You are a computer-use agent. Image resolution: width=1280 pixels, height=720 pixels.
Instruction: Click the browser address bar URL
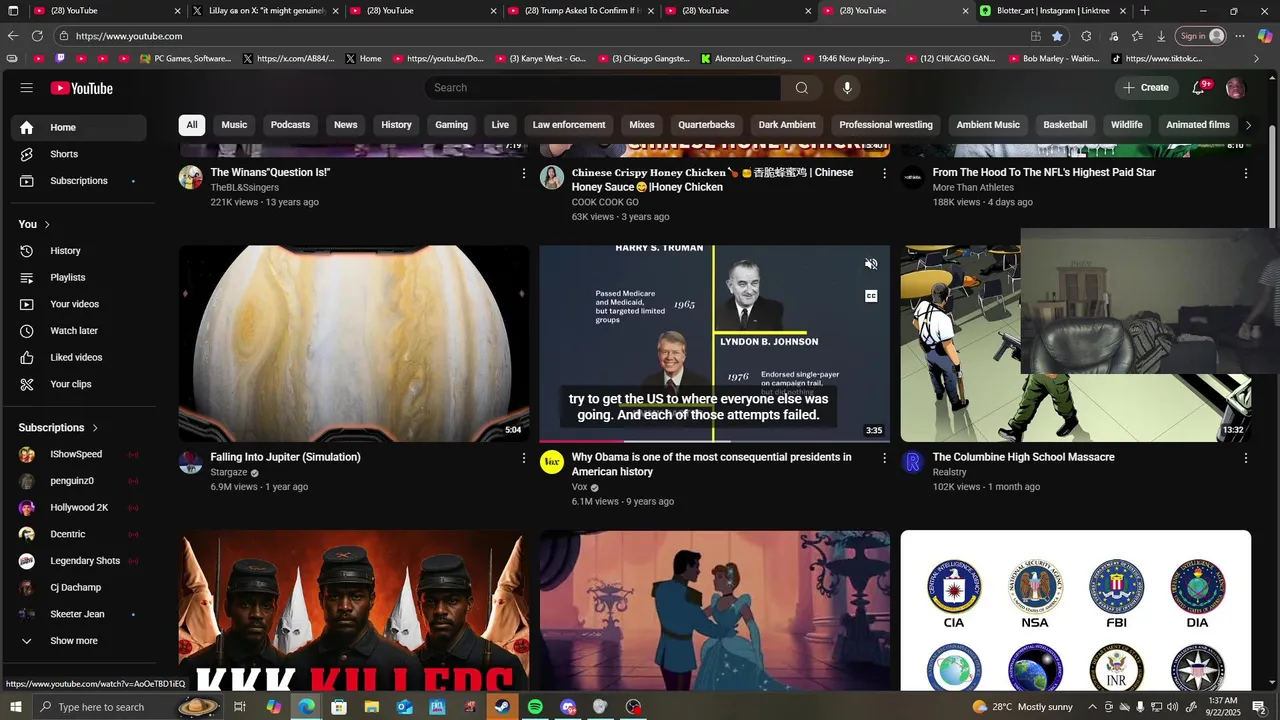(128, 36)
